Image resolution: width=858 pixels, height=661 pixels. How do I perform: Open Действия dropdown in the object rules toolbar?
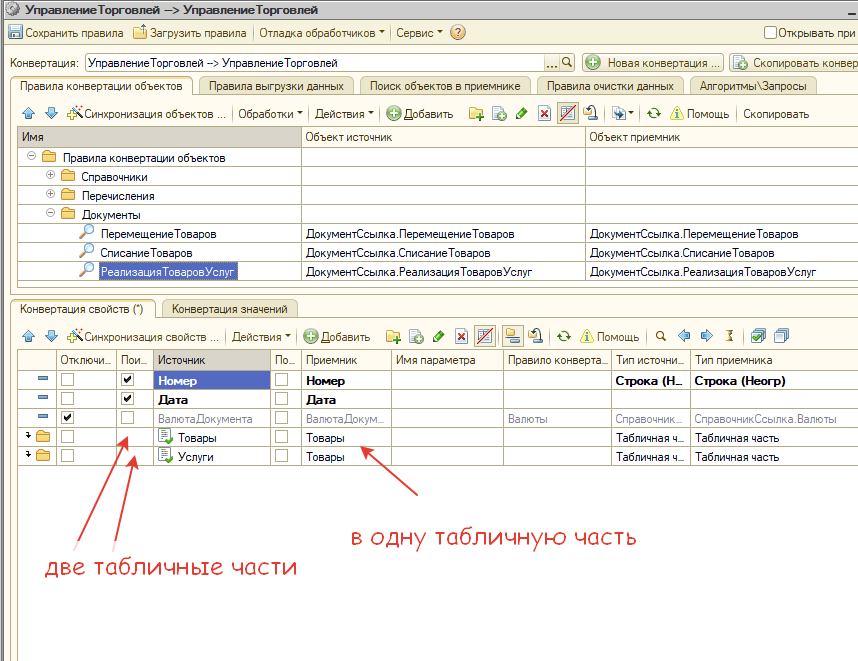point(344,114)
